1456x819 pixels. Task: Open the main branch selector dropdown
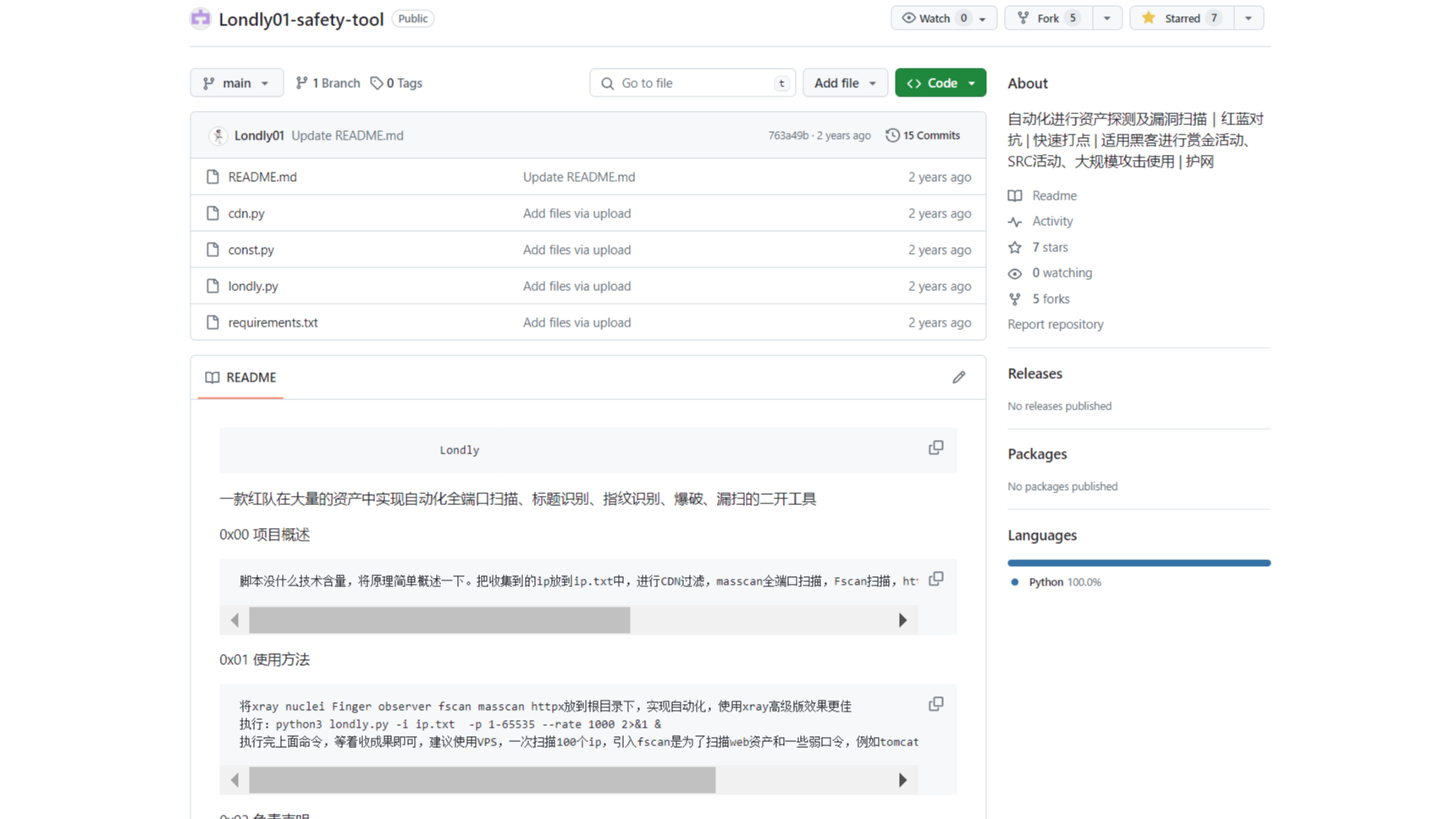(236, 83)
